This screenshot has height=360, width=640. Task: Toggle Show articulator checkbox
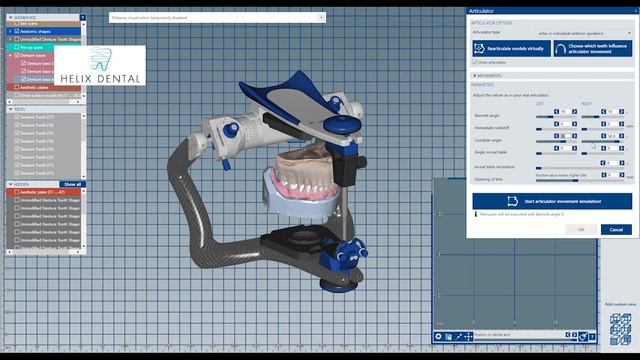pos(475,62)
